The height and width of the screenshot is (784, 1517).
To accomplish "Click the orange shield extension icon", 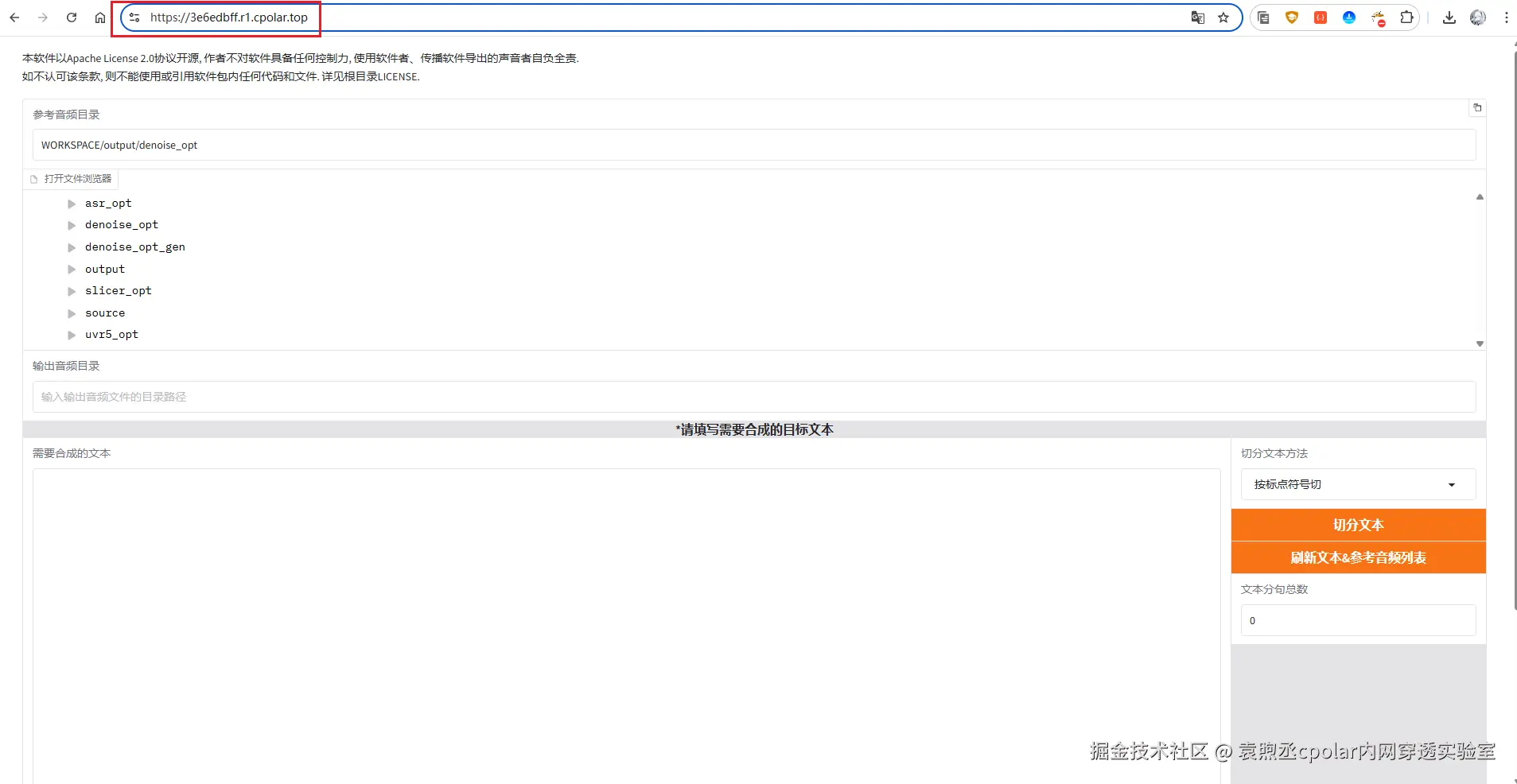I will coord(1291,17).
